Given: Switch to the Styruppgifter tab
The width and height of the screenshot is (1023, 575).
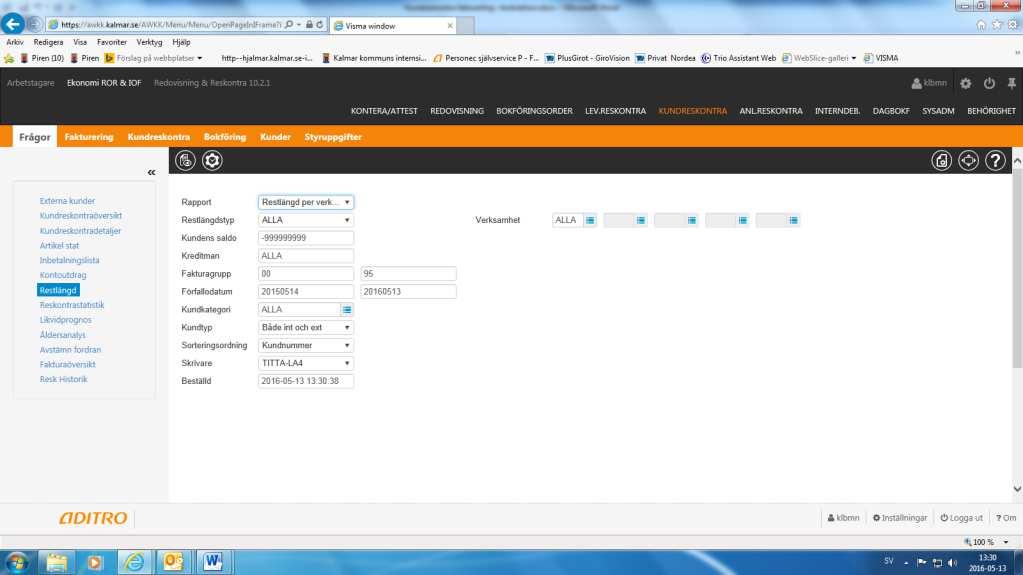Looking at the screenshot, I should click(333, 137).
